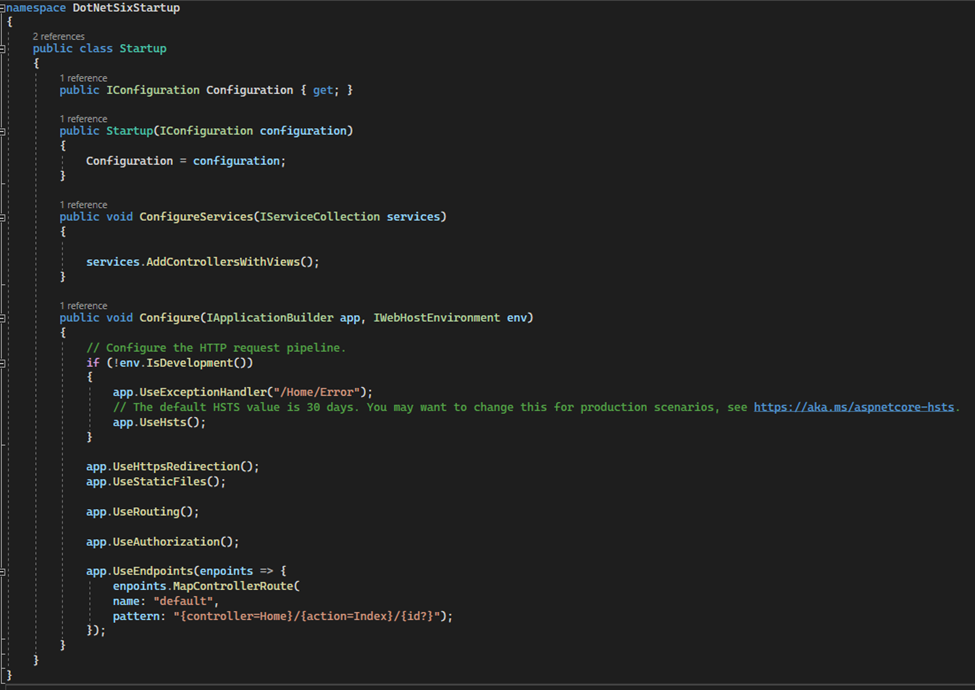The height and width of the screenshot is (690, 975).
Task: Show 1 reference CodeLens above Configure method
Action: point(83,306)
